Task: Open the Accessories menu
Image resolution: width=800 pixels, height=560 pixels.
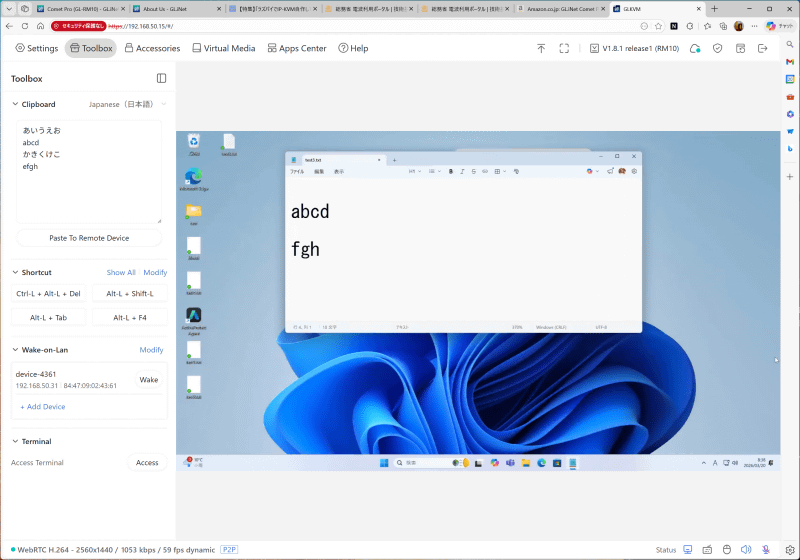Action: coord(153,48)
